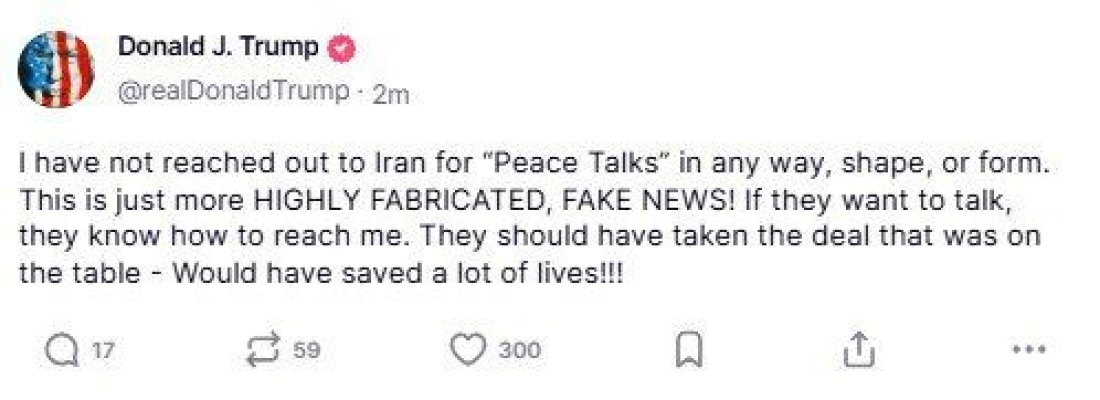
Task: Click "If they want to talk" text
Action: (876, 200)
